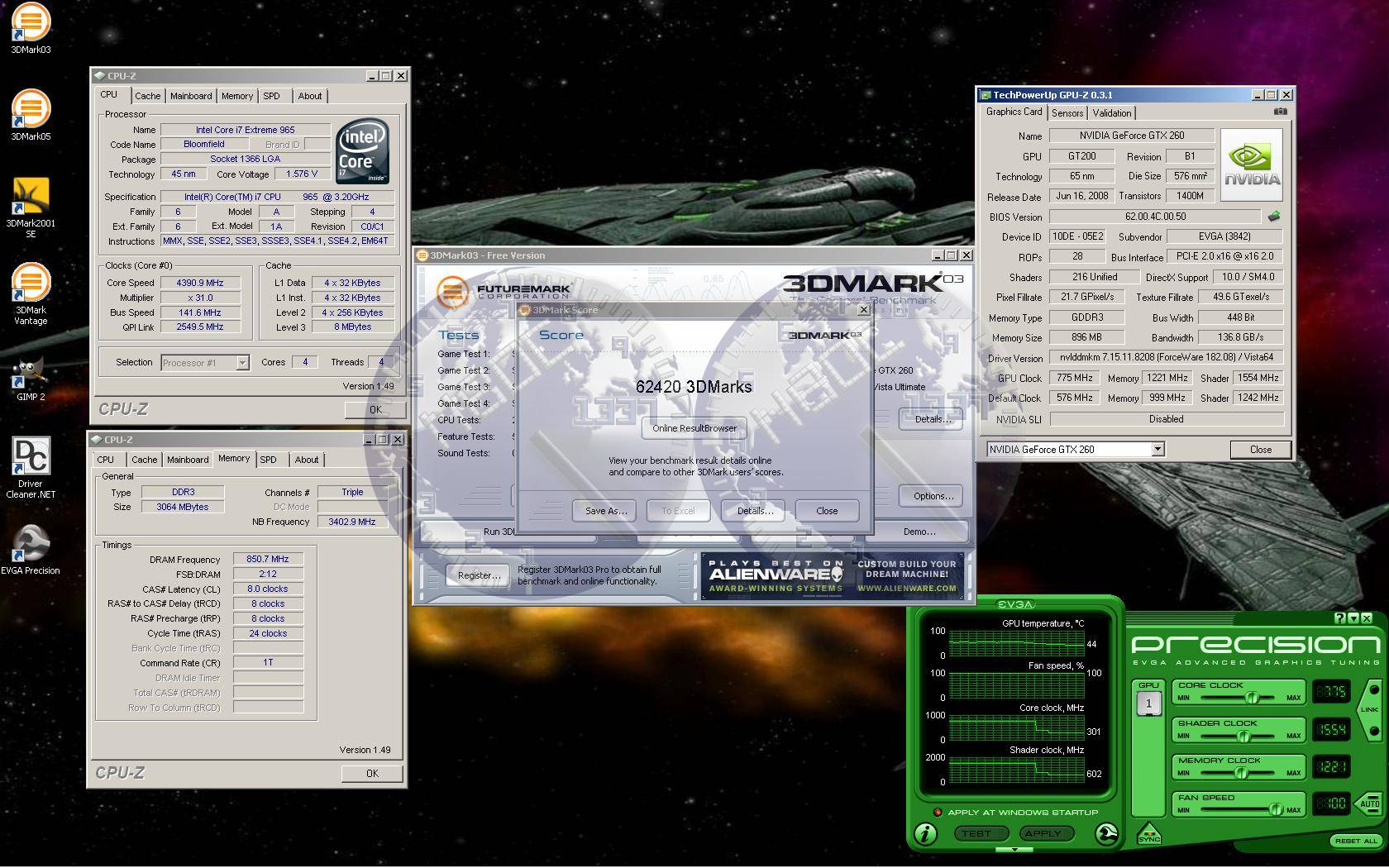1389x868 pixels.
Task: Click the Register button in 3DMark03
Action: [x=479, y=575]
